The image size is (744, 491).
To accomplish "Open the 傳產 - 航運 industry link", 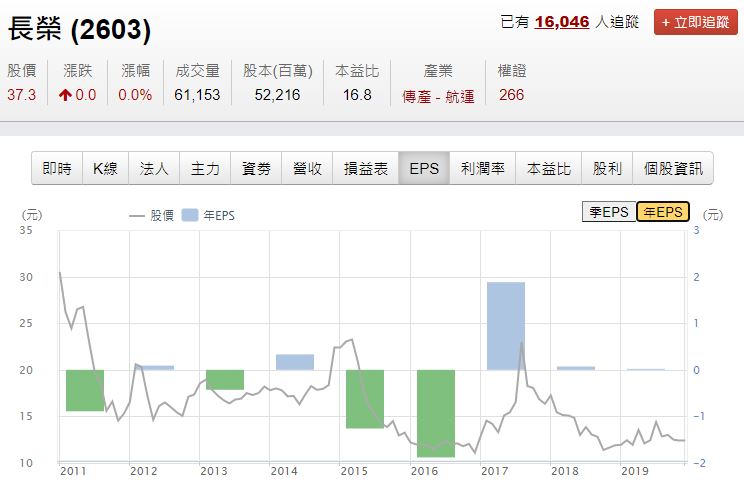I will (438, 96).
